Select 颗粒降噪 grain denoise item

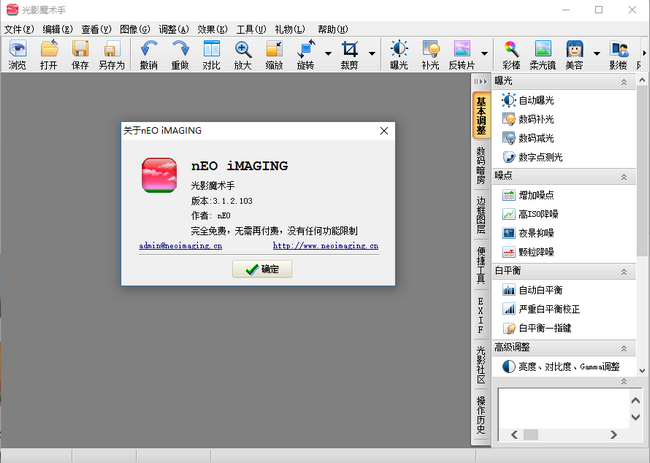(528, 252)
